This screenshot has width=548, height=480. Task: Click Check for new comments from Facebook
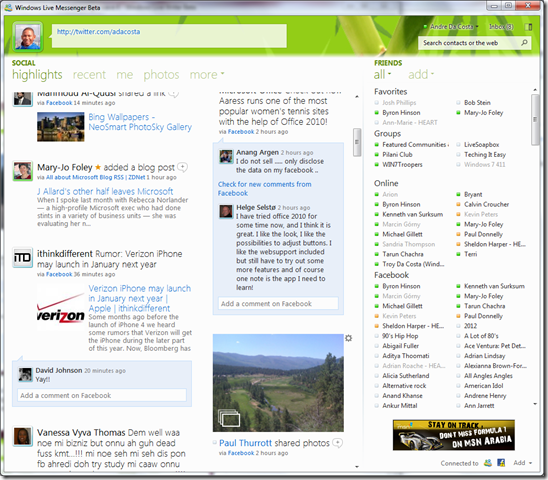point(265,188)
